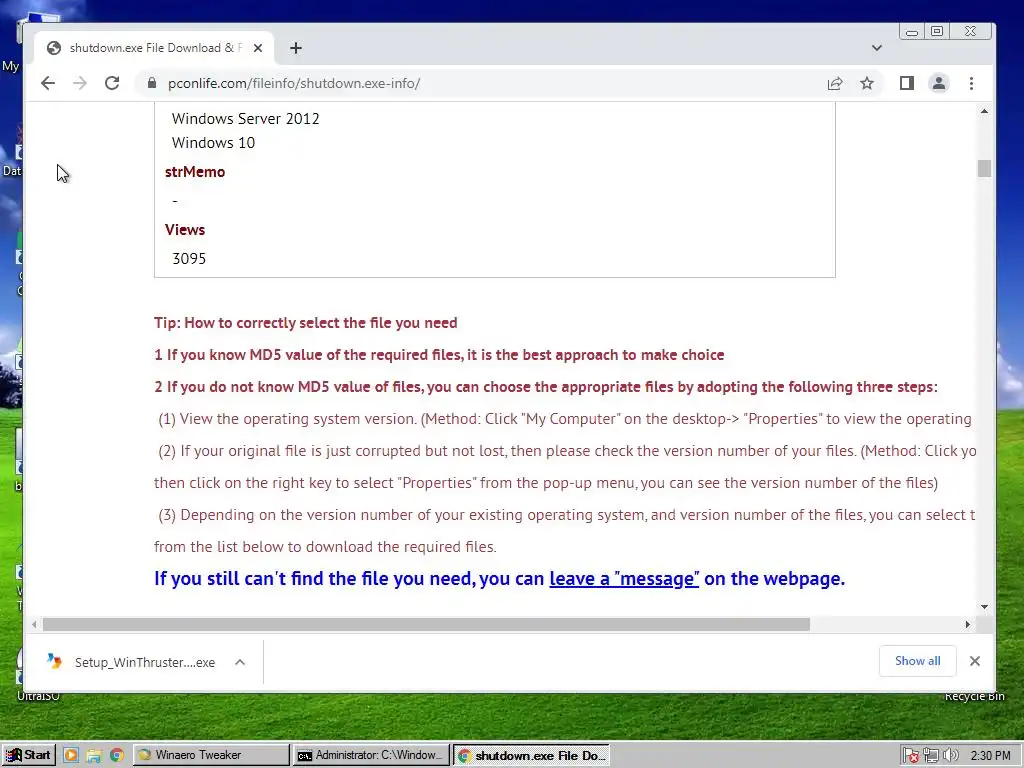Screen dimensions: 1024x768
Task: Select the shutdown.exe File Do... taskbar button
Action: (531, 755)
